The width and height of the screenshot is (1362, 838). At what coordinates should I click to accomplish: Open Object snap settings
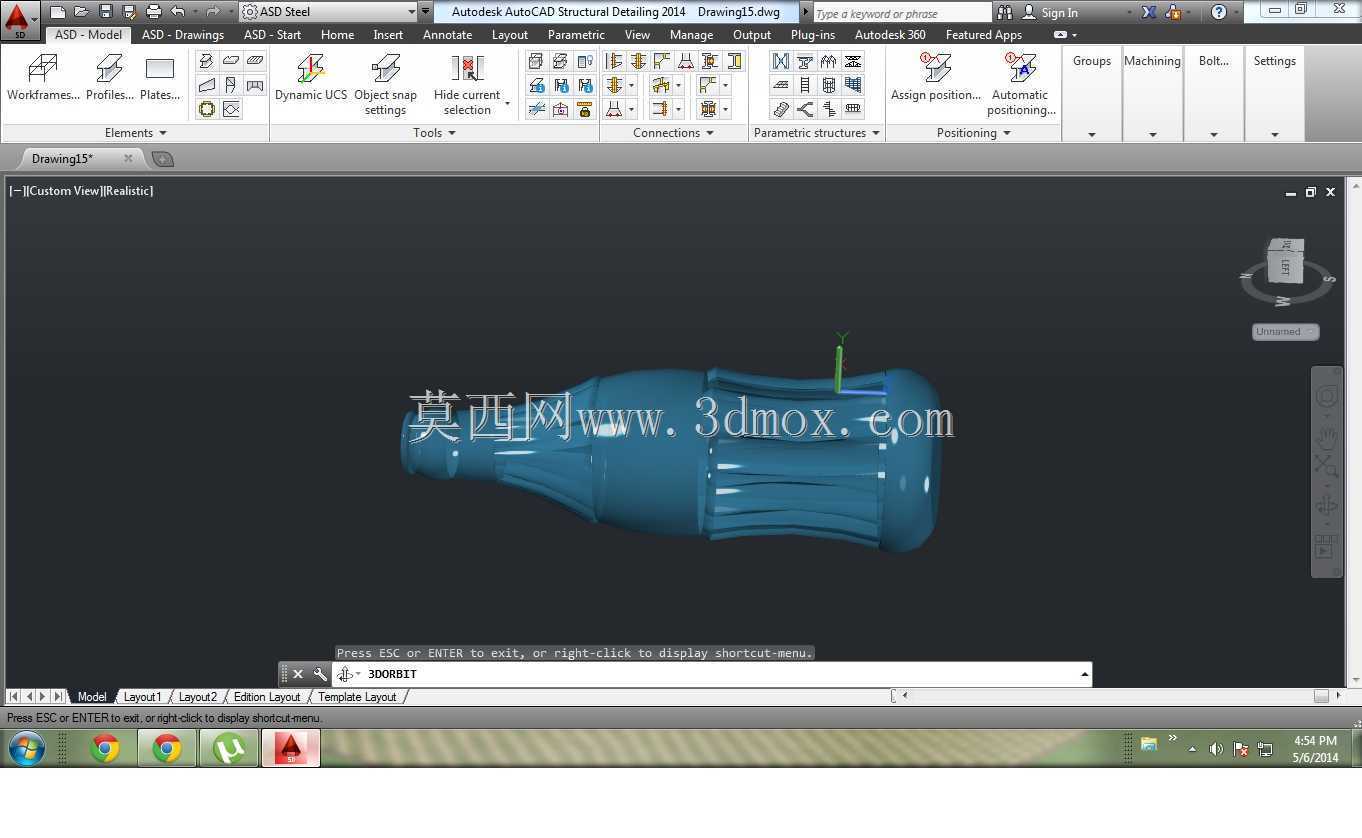(x=385, y=84)
